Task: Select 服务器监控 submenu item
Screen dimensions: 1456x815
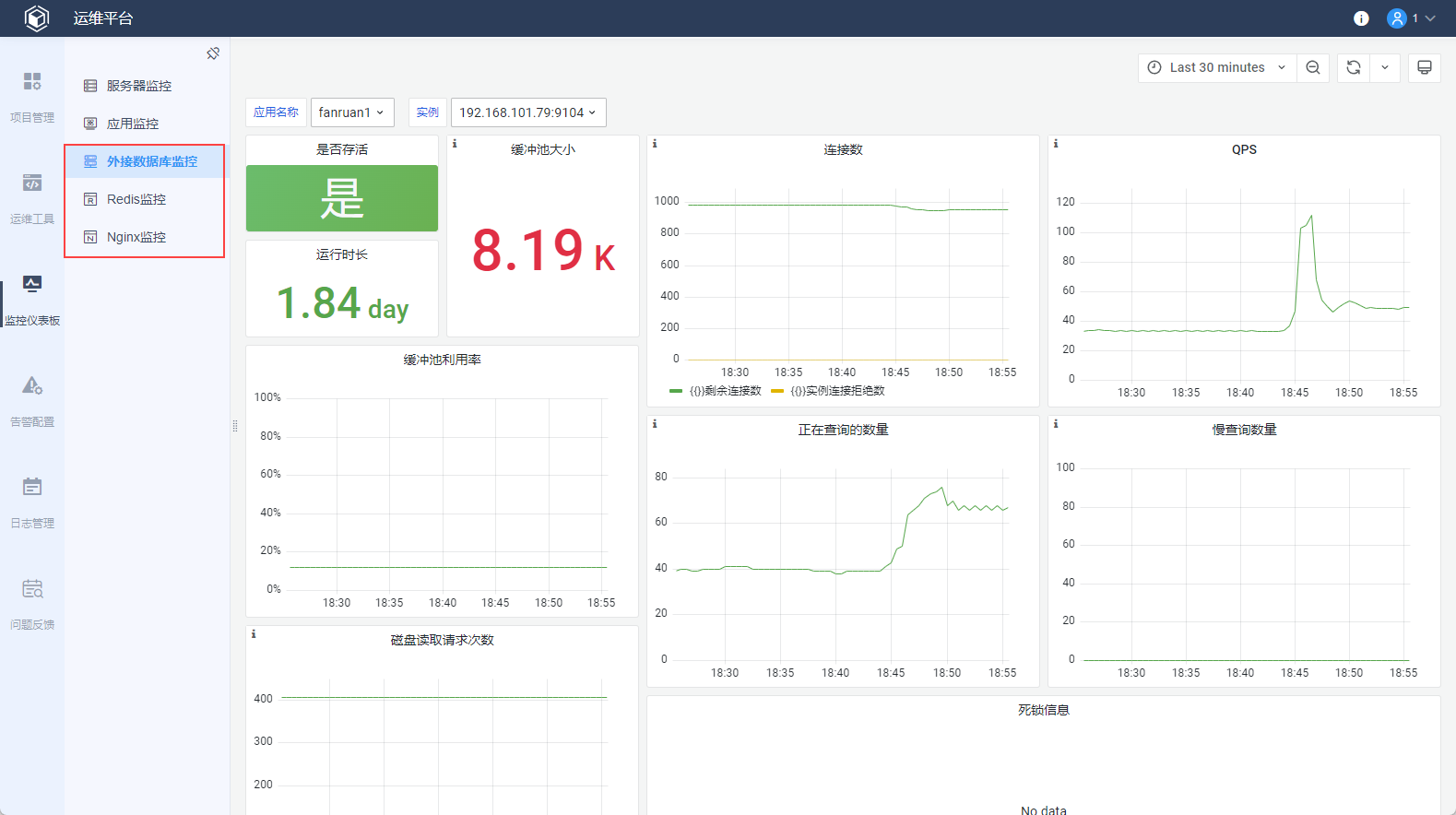Action: point(145,86)
